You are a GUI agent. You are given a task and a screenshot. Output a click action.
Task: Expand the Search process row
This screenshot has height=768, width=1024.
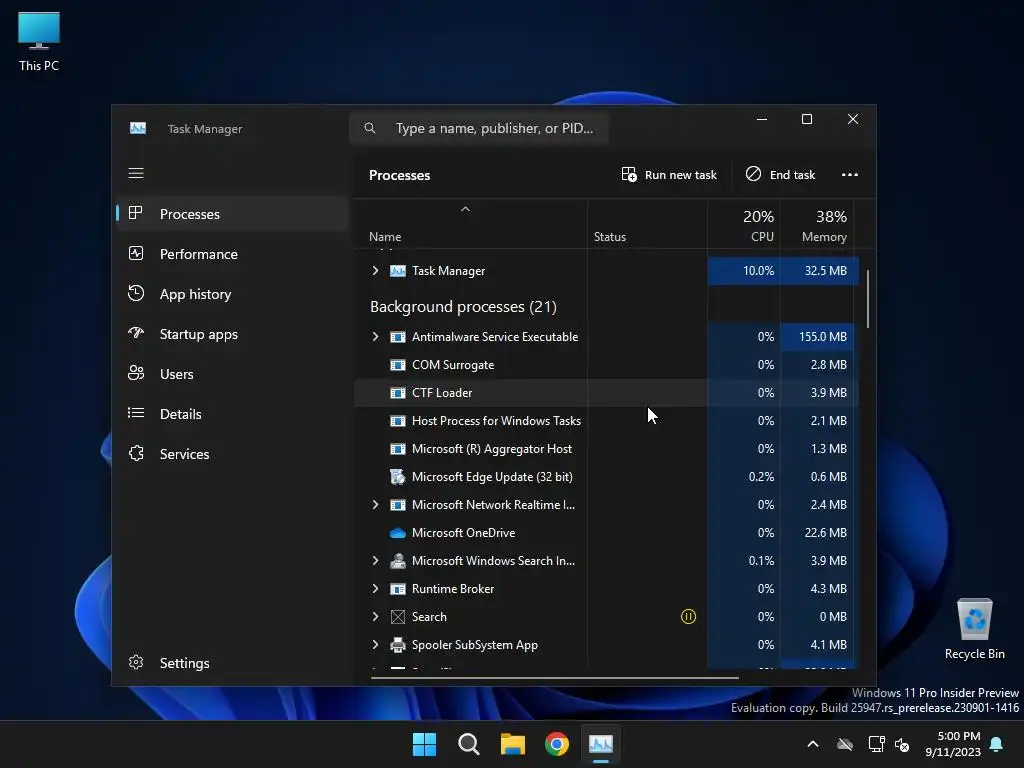click(376, 616)
